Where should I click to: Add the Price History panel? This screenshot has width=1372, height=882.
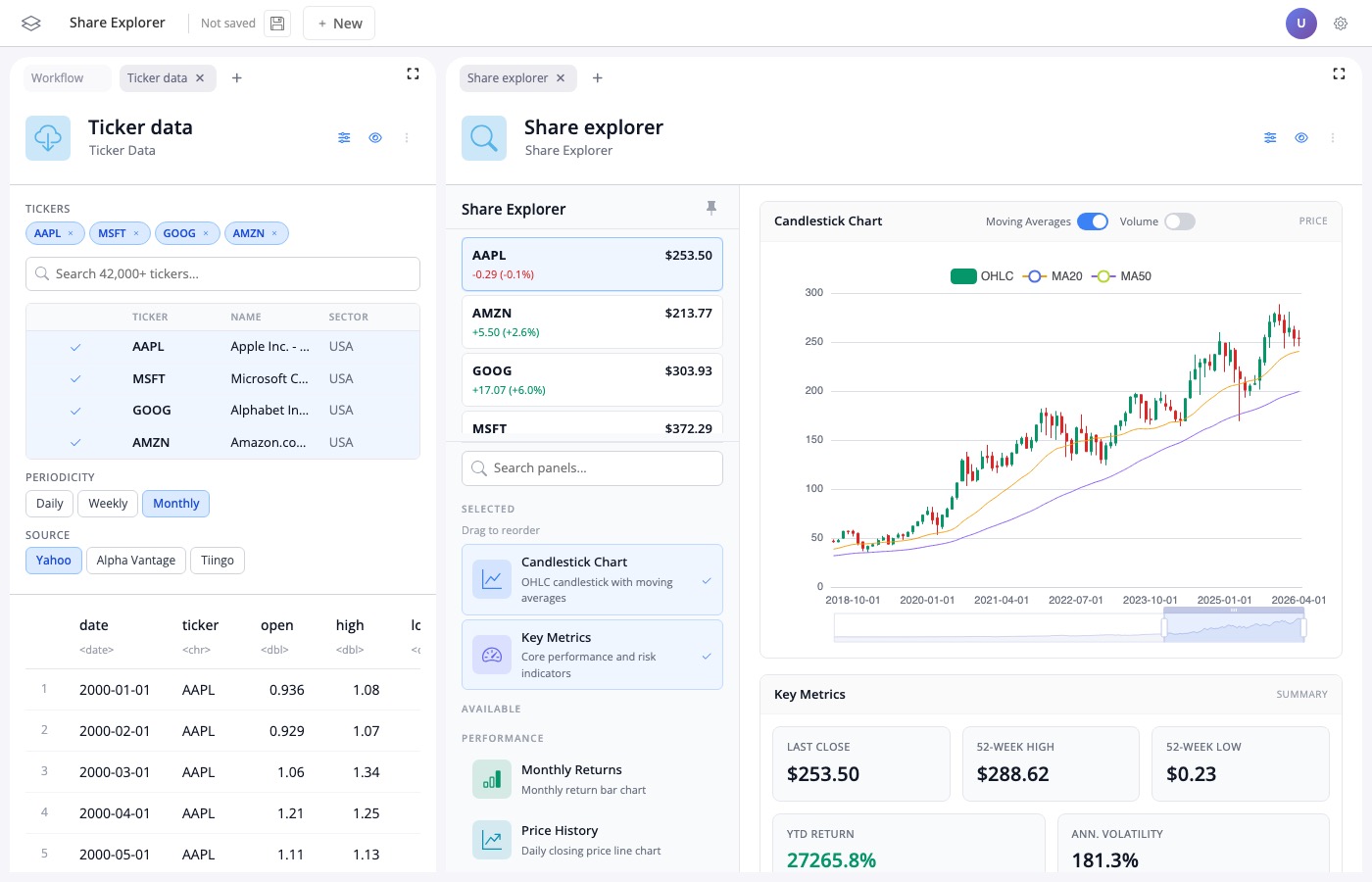(592, 840)
